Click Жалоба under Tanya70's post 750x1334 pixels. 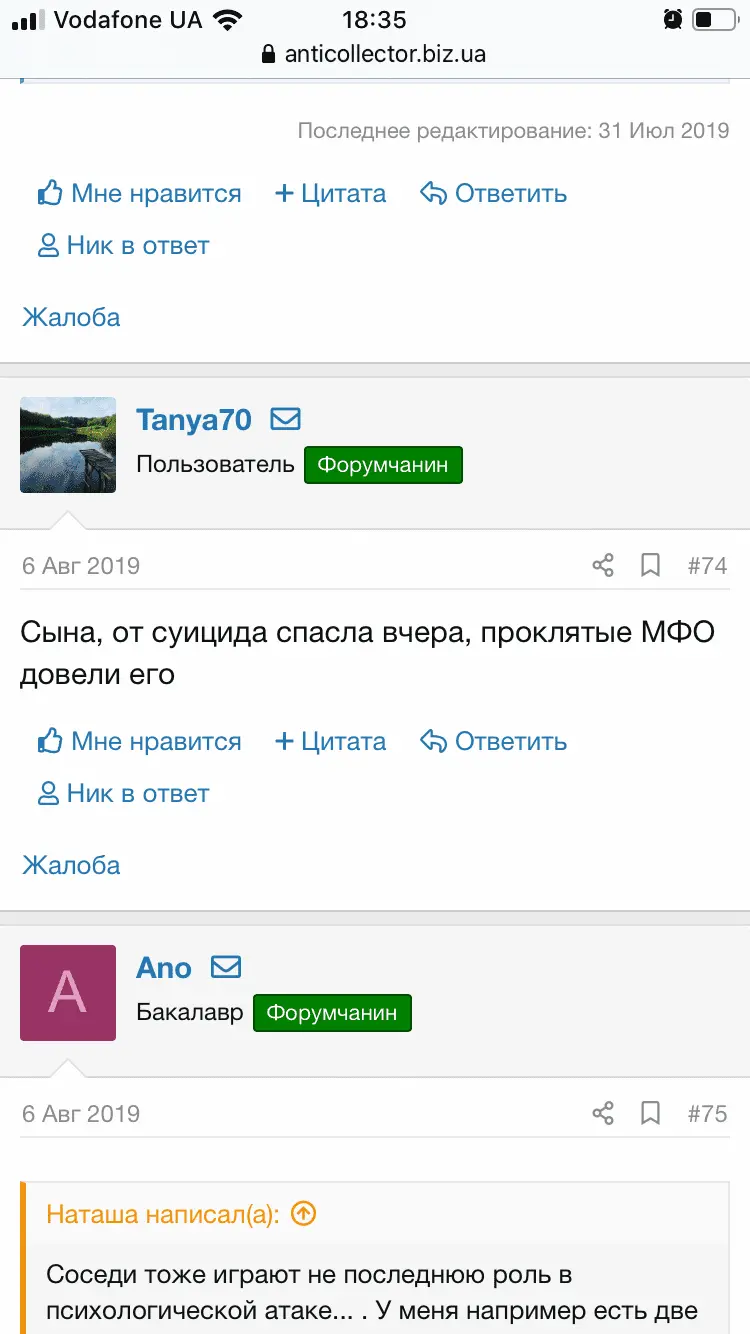(71, 864)
